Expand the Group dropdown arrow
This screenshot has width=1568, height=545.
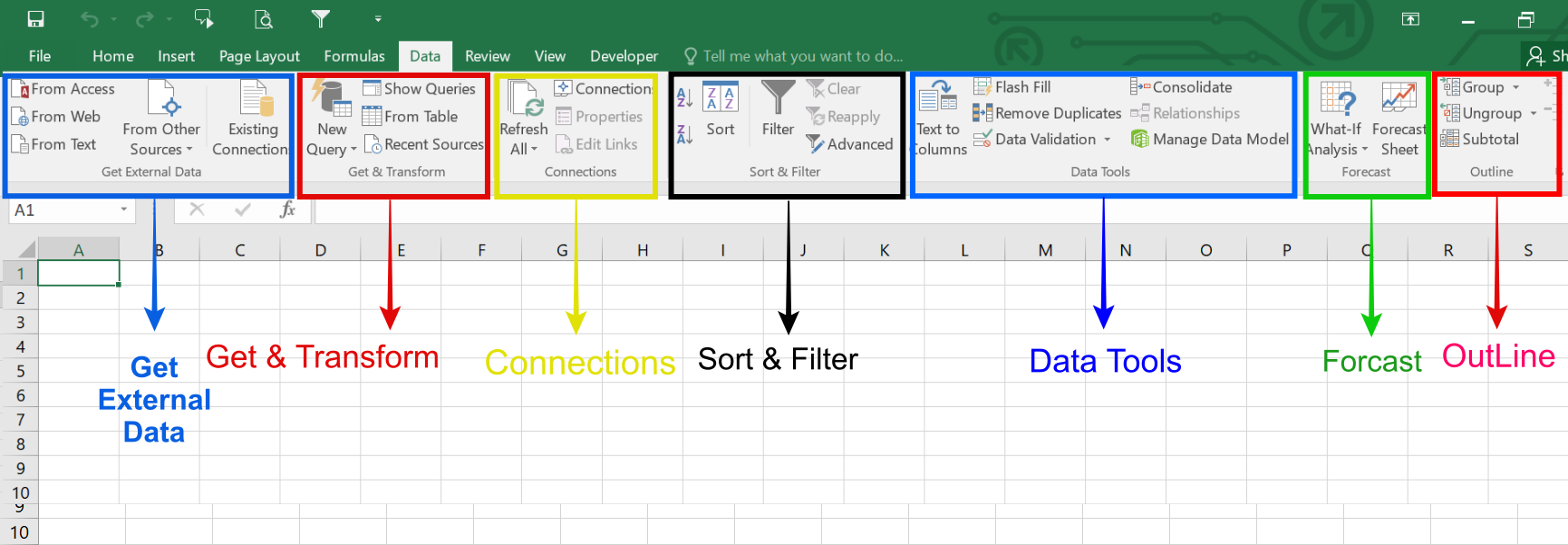click(1515, 88)
